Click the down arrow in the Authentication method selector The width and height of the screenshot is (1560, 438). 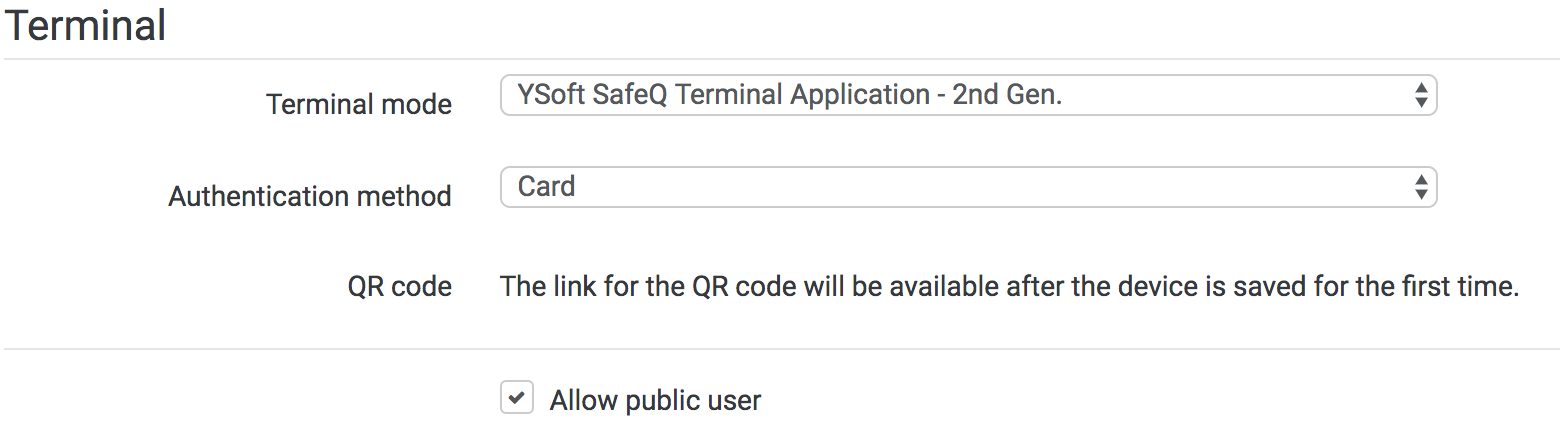[x=1420, y=194]
